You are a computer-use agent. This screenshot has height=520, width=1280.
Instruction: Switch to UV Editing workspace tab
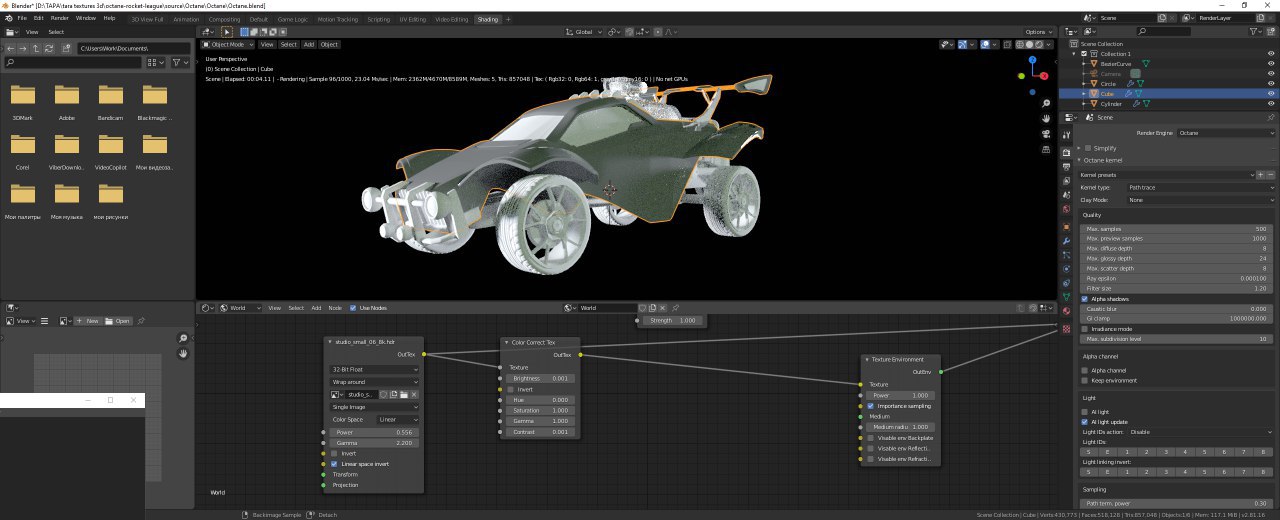click(x=411, y=19)
